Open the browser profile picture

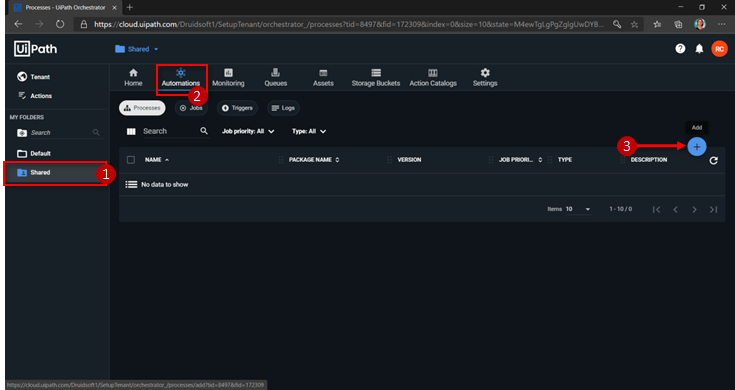[700, 24]
